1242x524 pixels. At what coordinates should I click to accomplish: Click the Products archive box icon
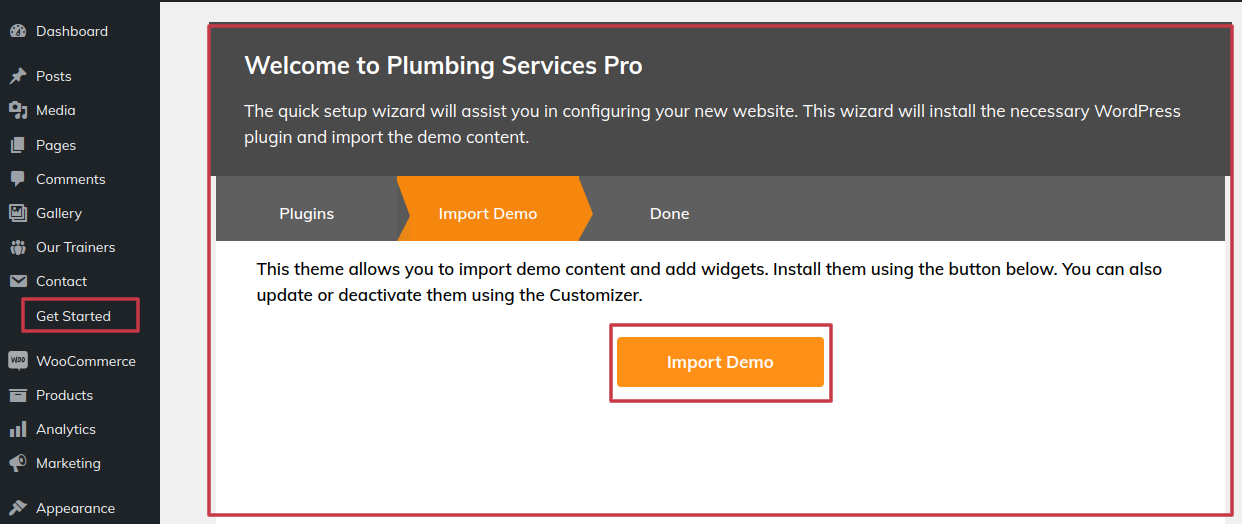click(x=17, y=395)
